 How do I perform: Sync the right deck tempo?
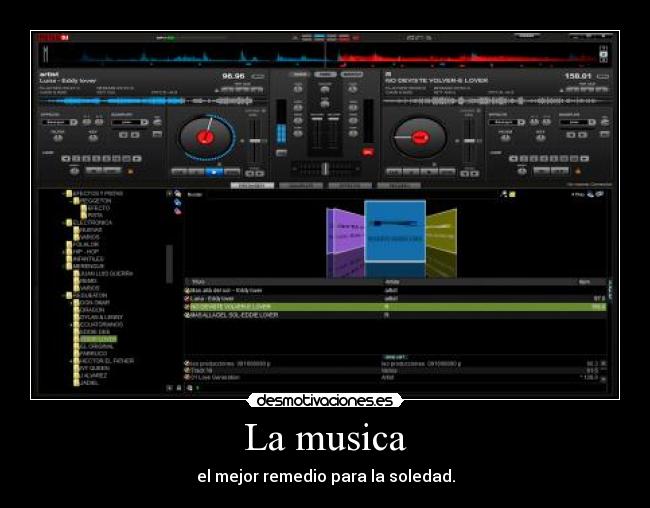447,172
